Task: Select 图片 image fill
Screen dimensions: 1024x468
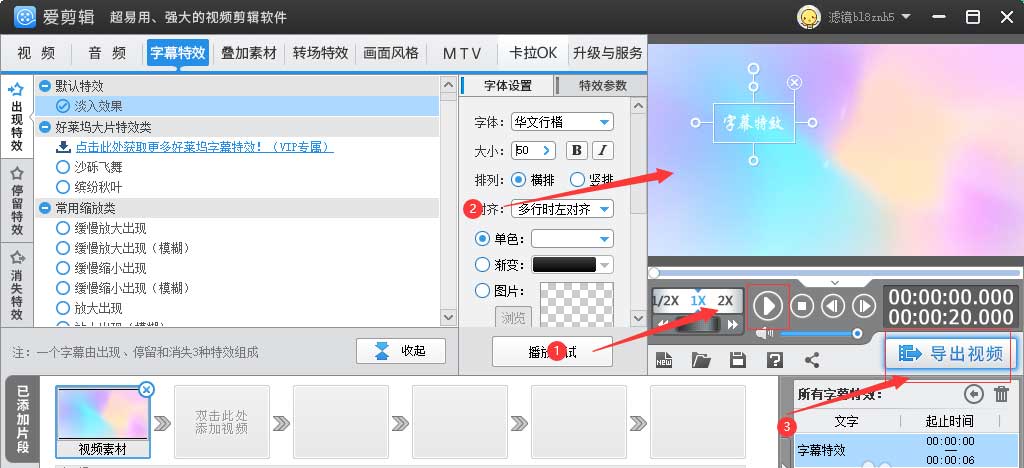Action: (483, 290)
